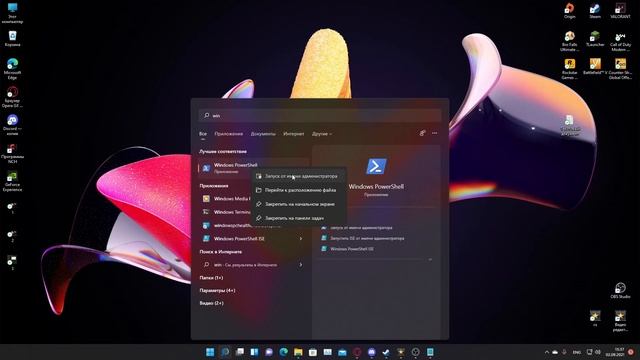
Task: Open the Rockstar Games desktop shortcut
Action: point(569,69)
